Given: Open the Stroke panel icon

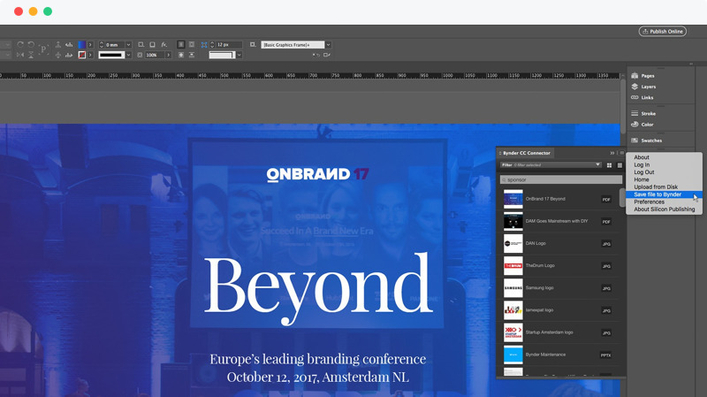Looking at the screenshot, I should 634,114.
